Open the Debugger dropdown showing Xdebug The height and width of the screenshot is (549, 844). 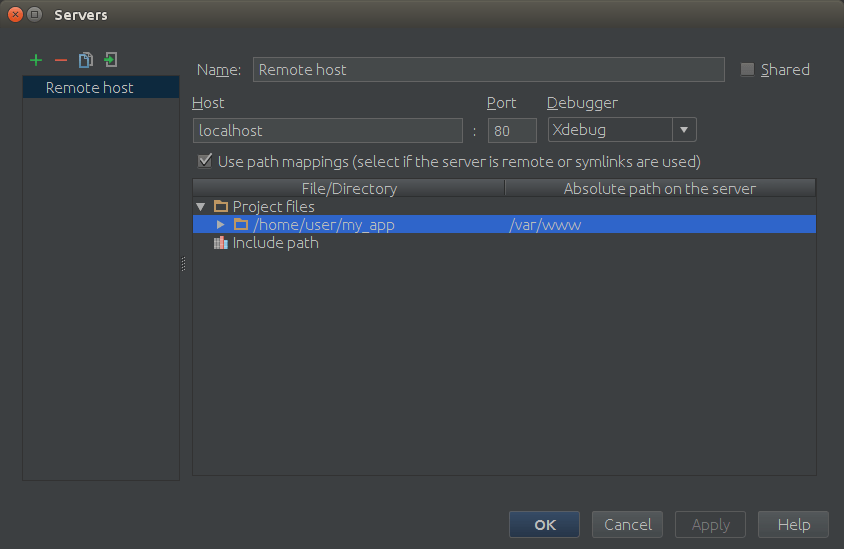tap(684, 130)
